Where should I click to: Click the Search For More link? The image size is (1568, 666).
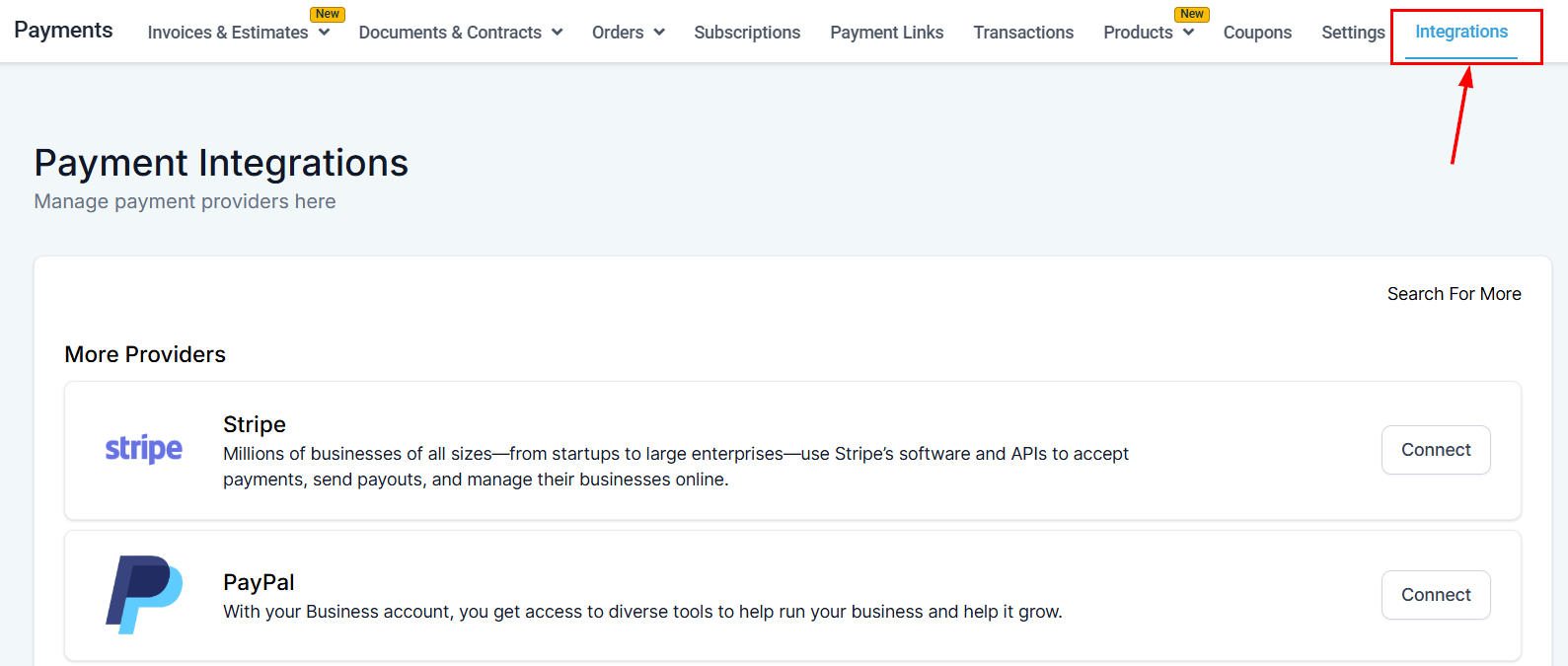pos(1454,294)
